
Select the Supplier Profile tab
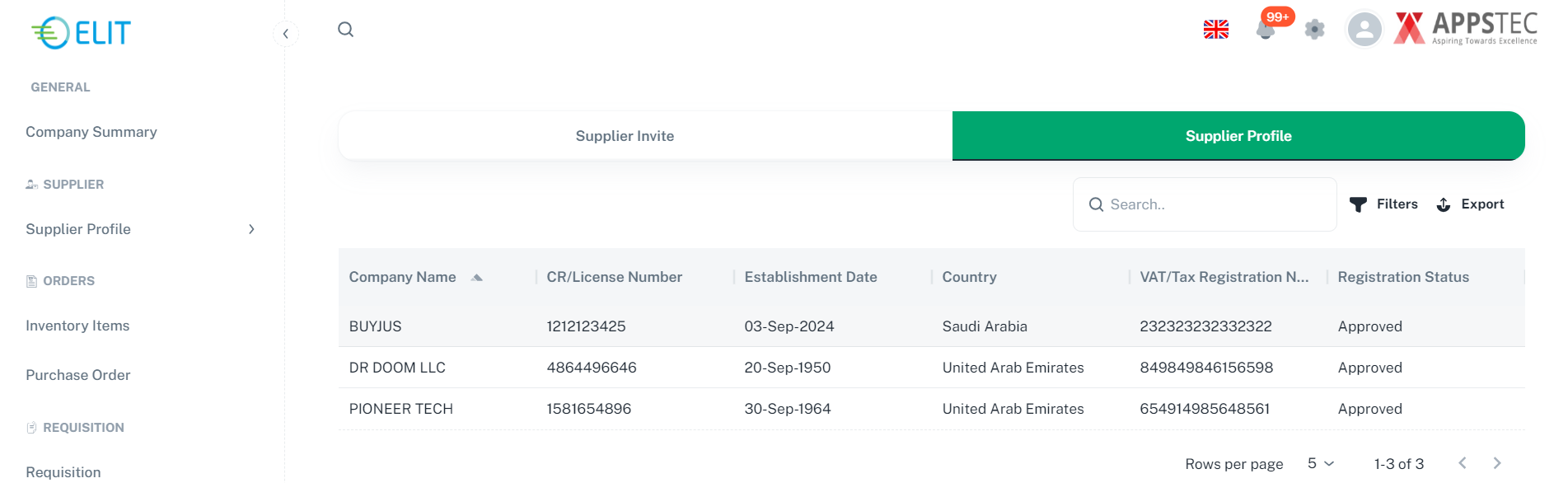[1238, 136]
